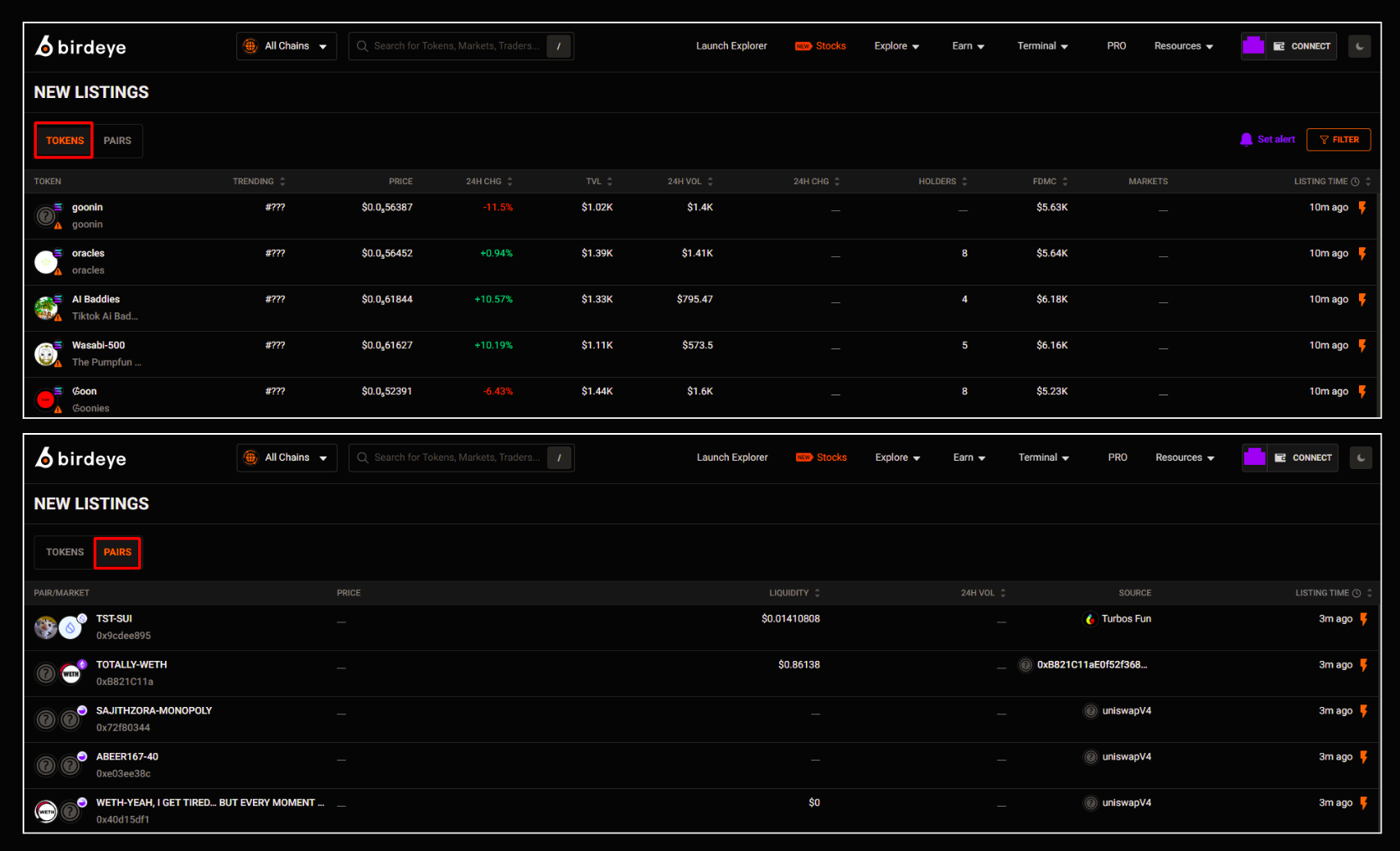This screenshot has width=1400, height=851.
Task: Sort pairs by the LISTING TIME column
Action: [1334, 593]
